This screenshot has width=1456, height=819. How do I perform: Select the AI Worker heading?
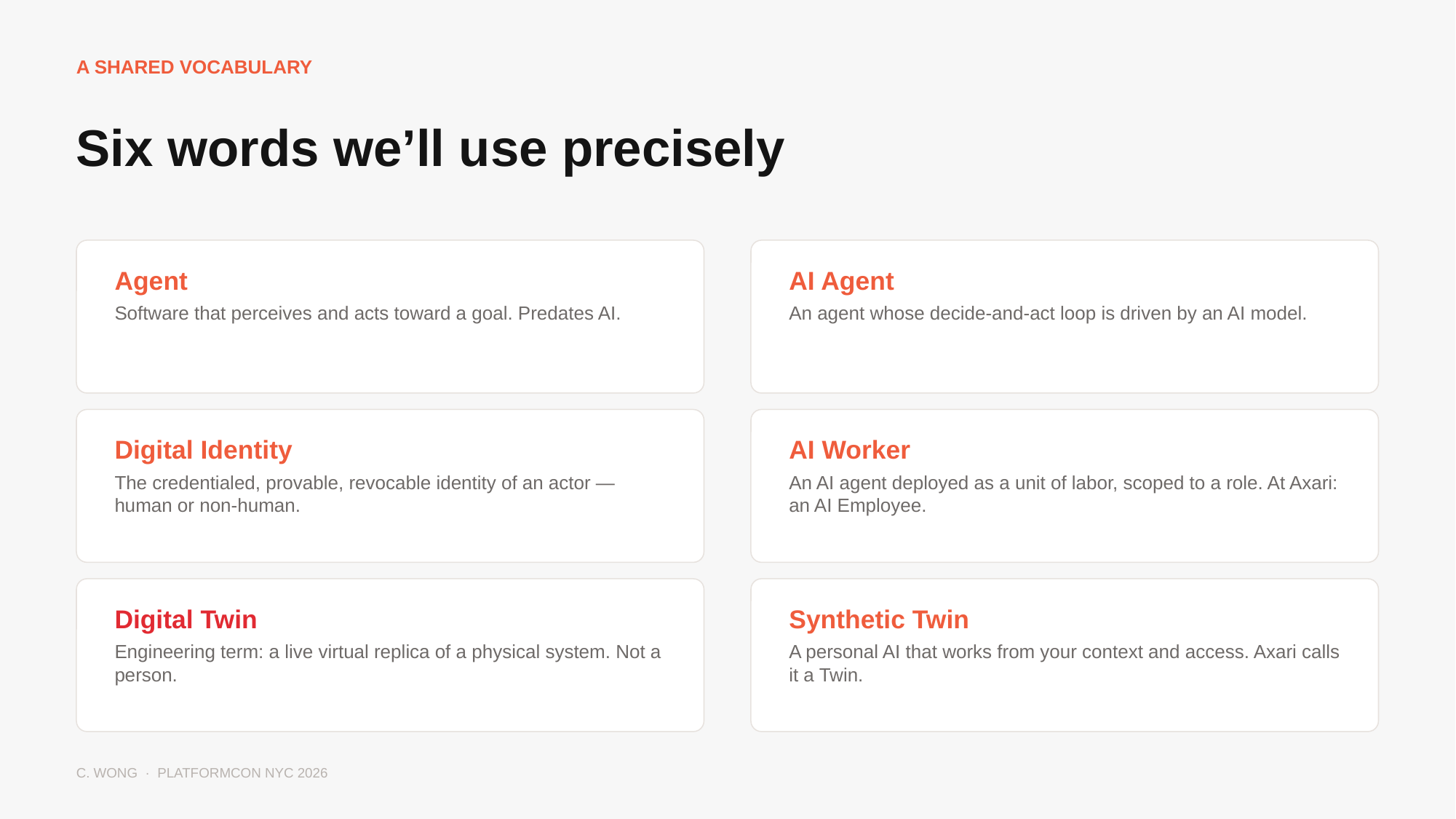(849, 450)
